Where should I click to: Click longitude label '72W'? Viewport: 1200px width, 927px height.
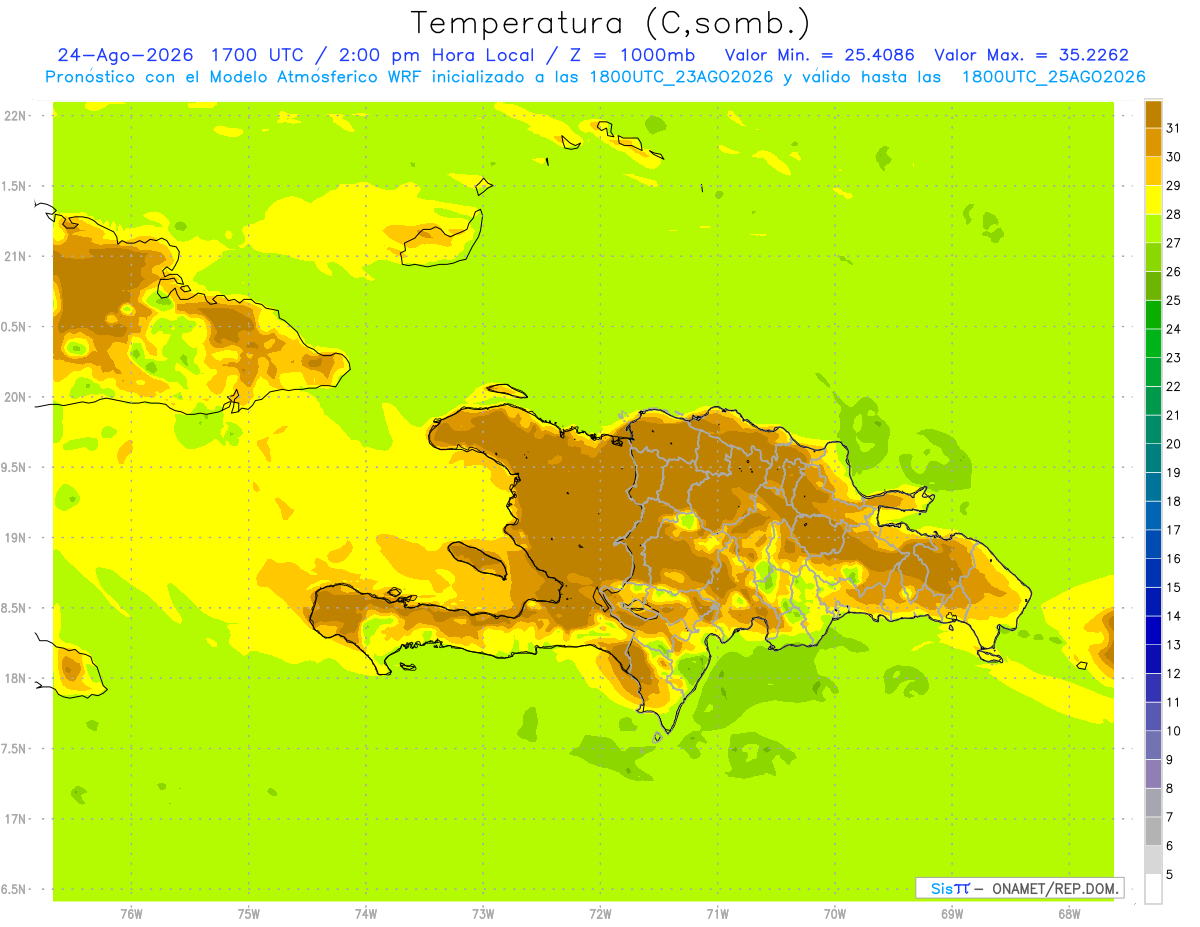[x=600, y=914]
